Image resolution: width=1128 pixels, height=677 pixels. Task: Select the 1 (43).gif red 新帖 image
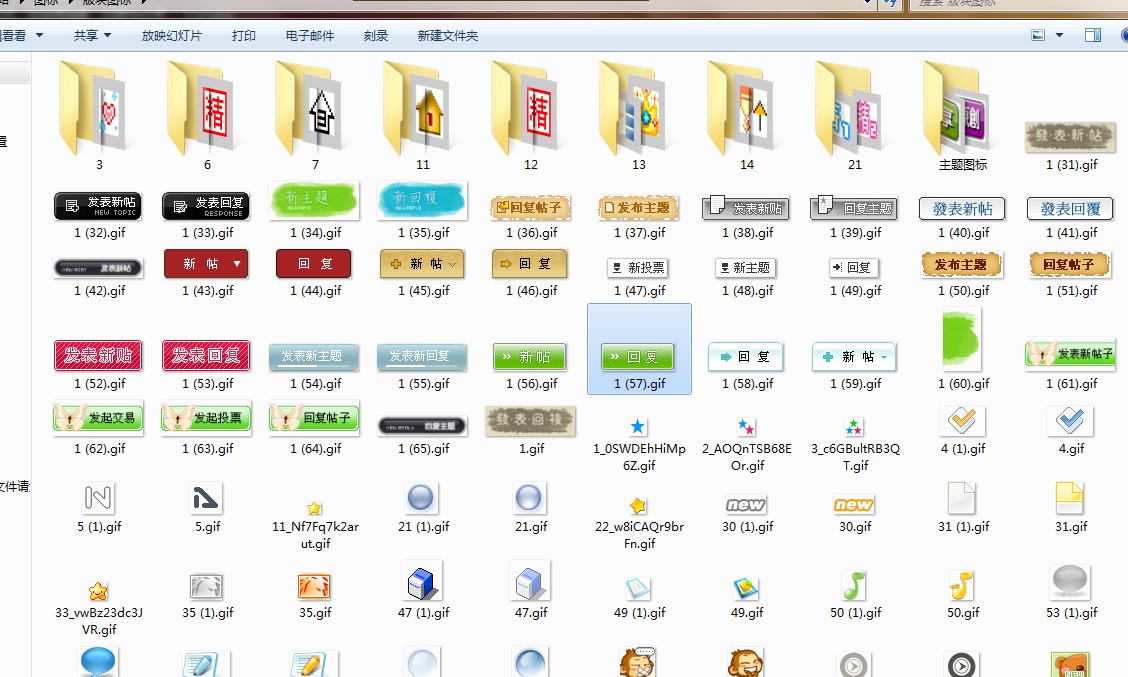coord(206,263)
